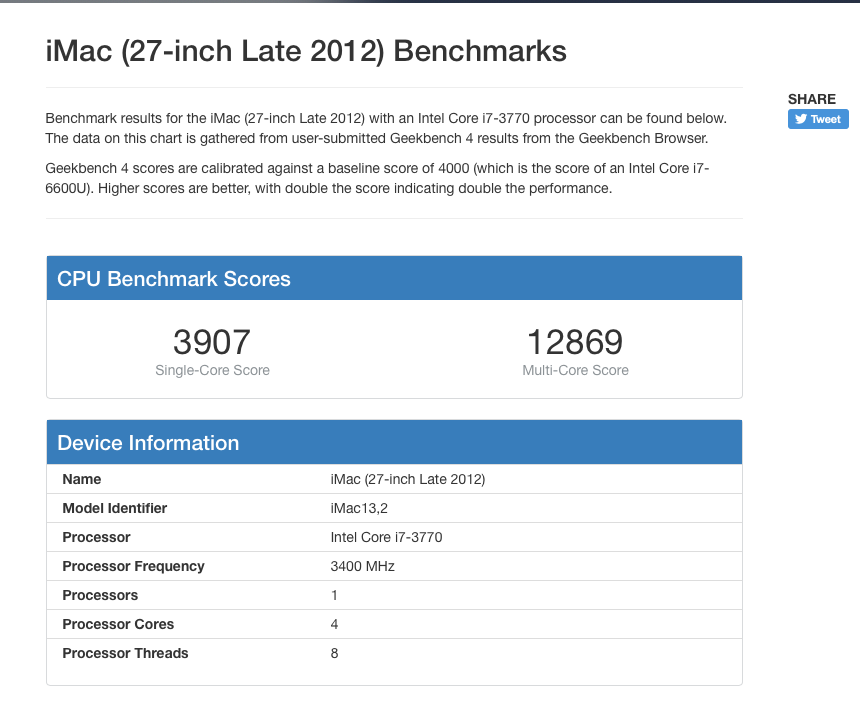860x714 pixels.
Task: Click the single-core score 3907
Action: pos(212,342)
